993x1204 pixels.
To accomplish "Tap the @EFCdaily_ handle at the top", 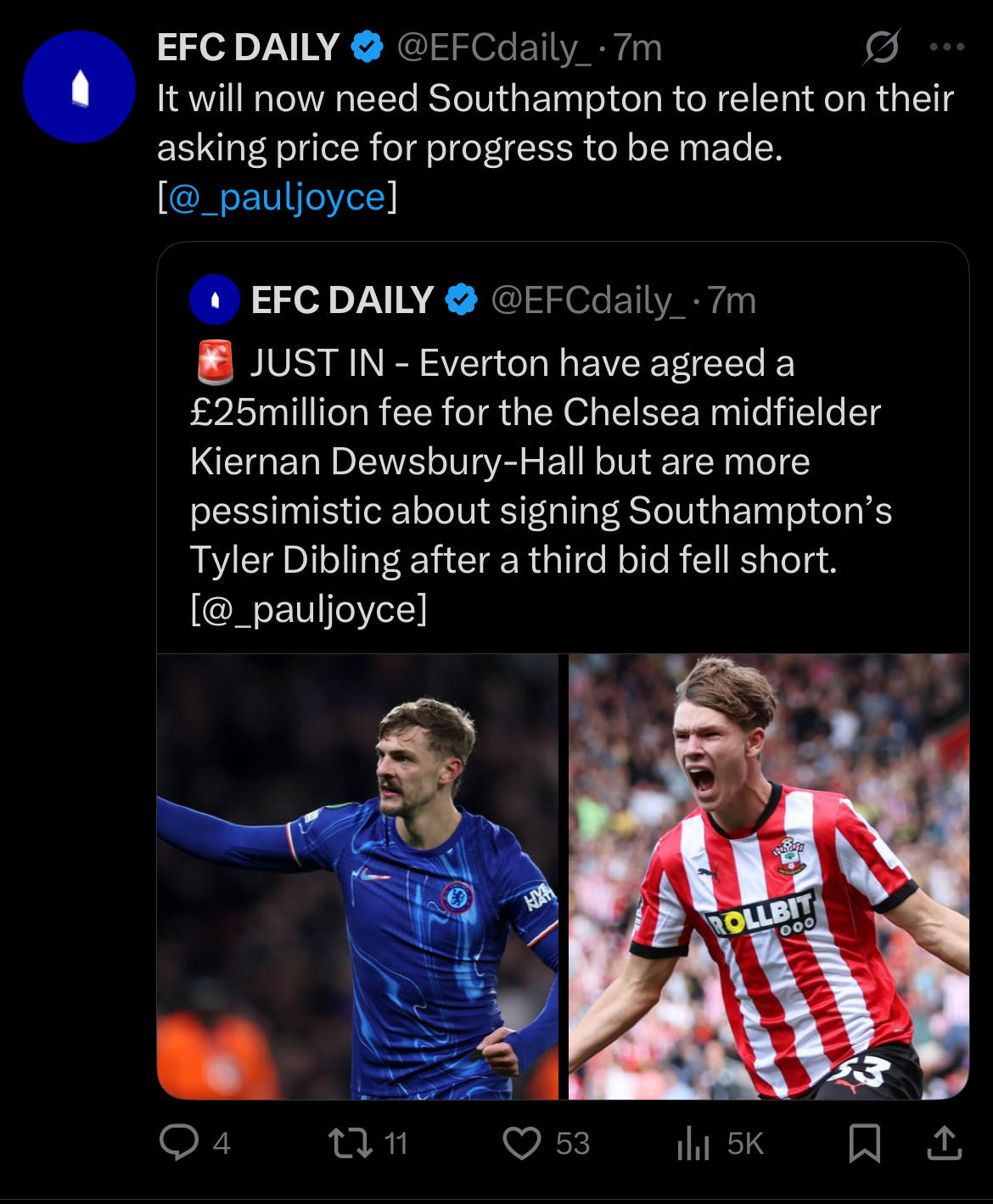I will pos(493,48).
